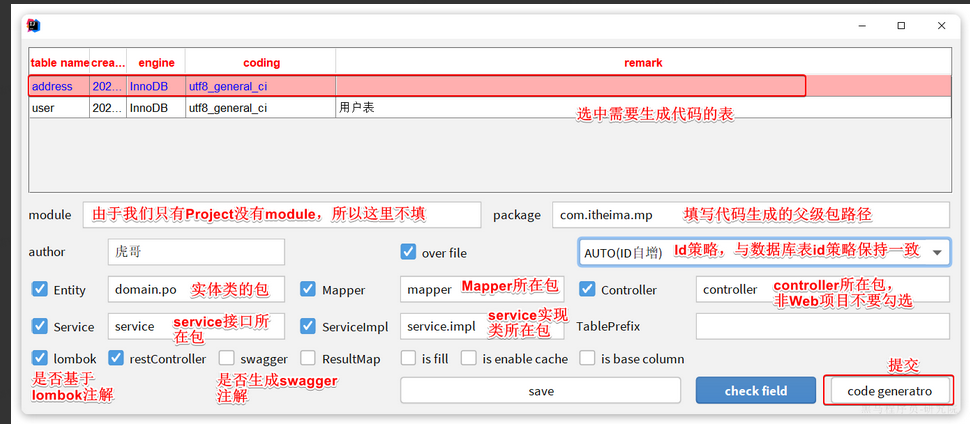Check the is fill option

408,358
